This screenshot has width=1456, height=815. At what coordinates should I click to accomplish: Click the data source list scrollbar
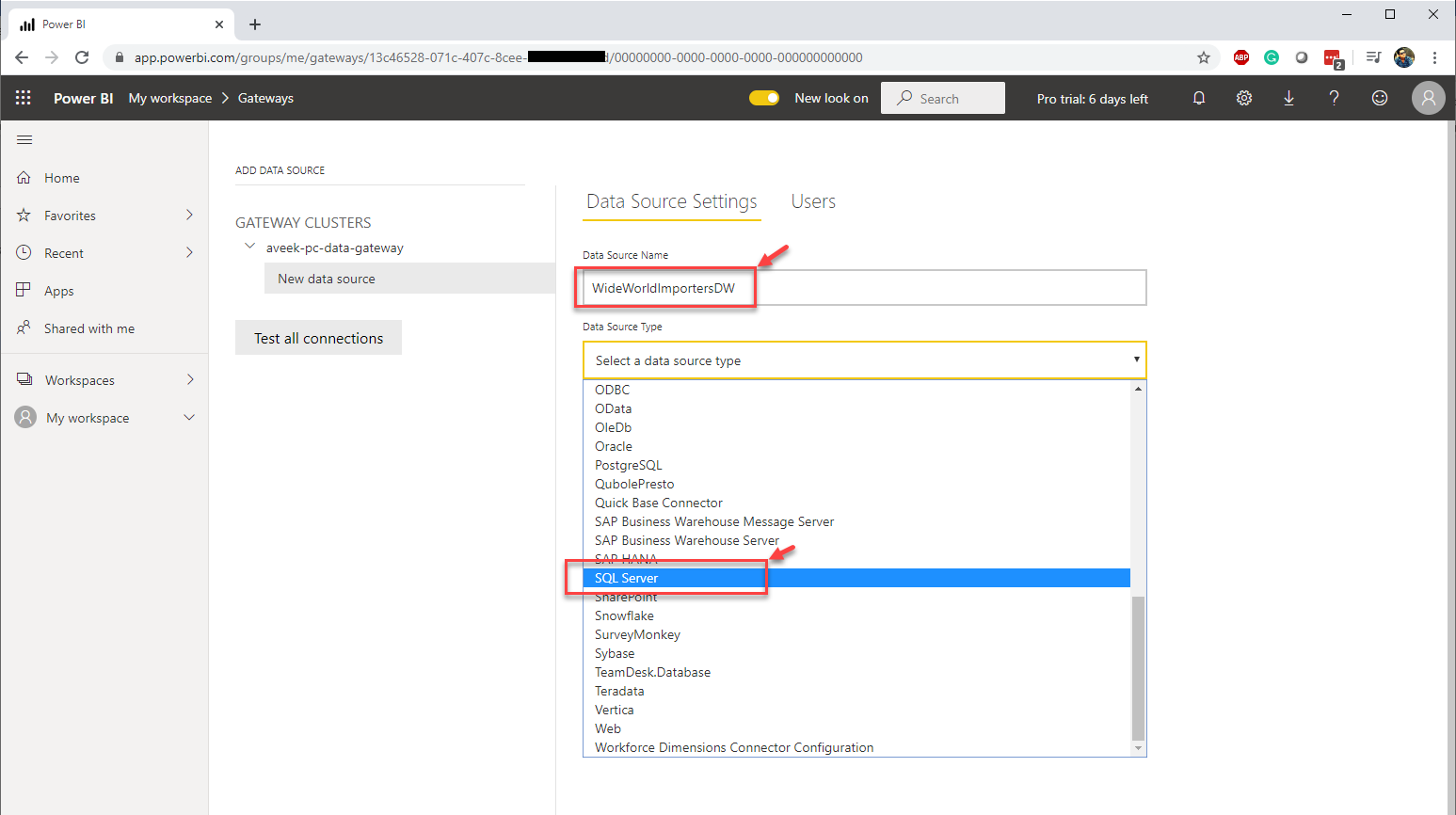coord(1138,668)
